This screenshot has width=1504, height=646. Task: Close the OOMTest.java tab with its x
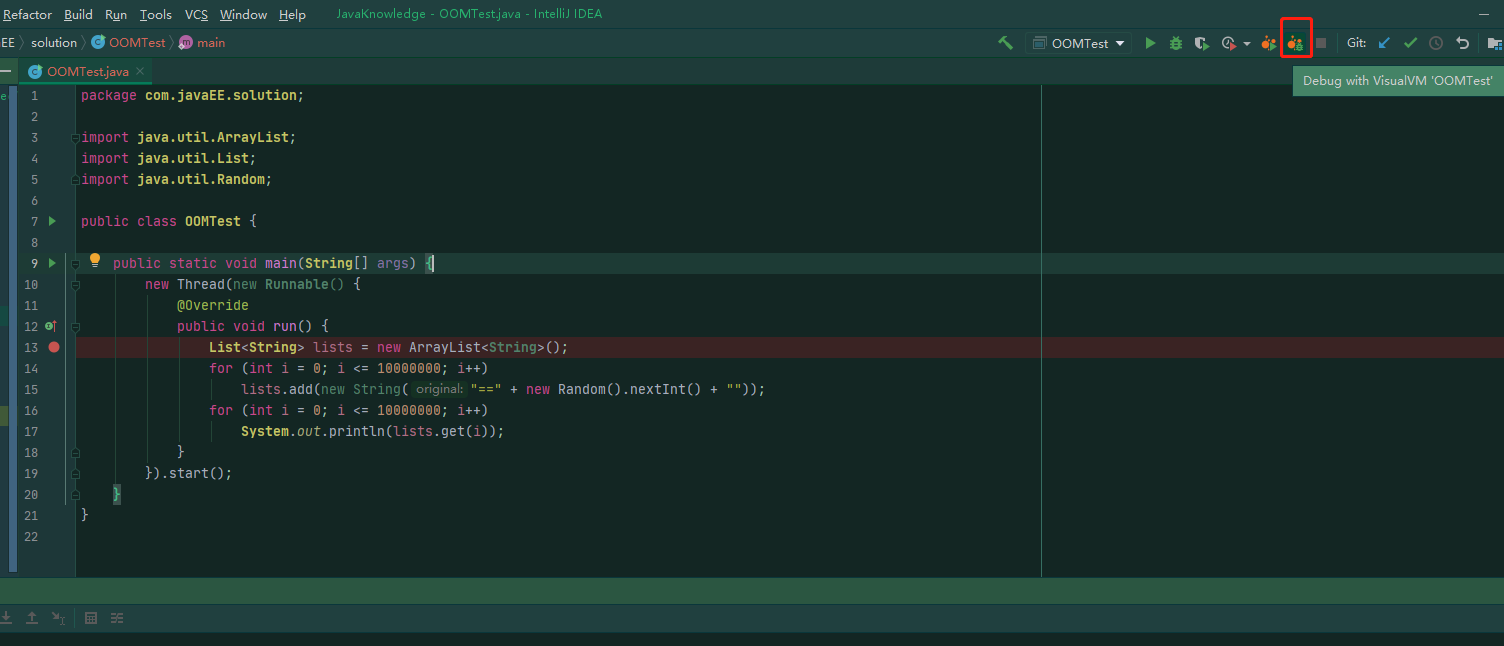[x=138, y=71]
